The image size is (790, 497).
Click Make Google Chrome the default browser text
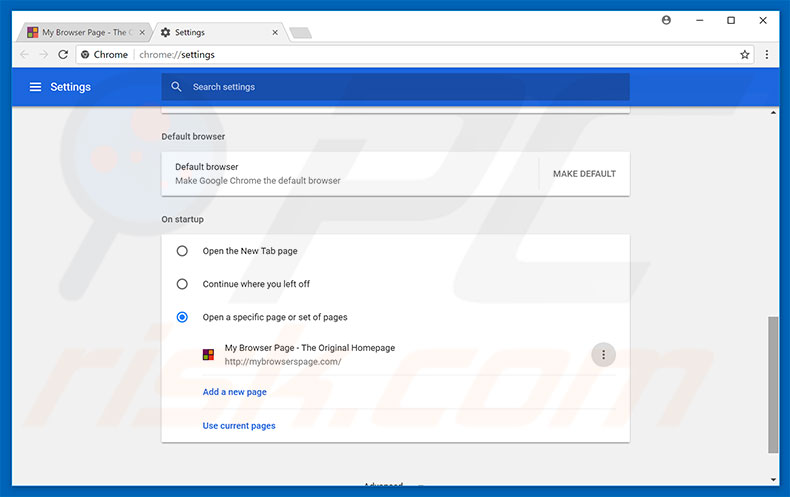(257, 180)
